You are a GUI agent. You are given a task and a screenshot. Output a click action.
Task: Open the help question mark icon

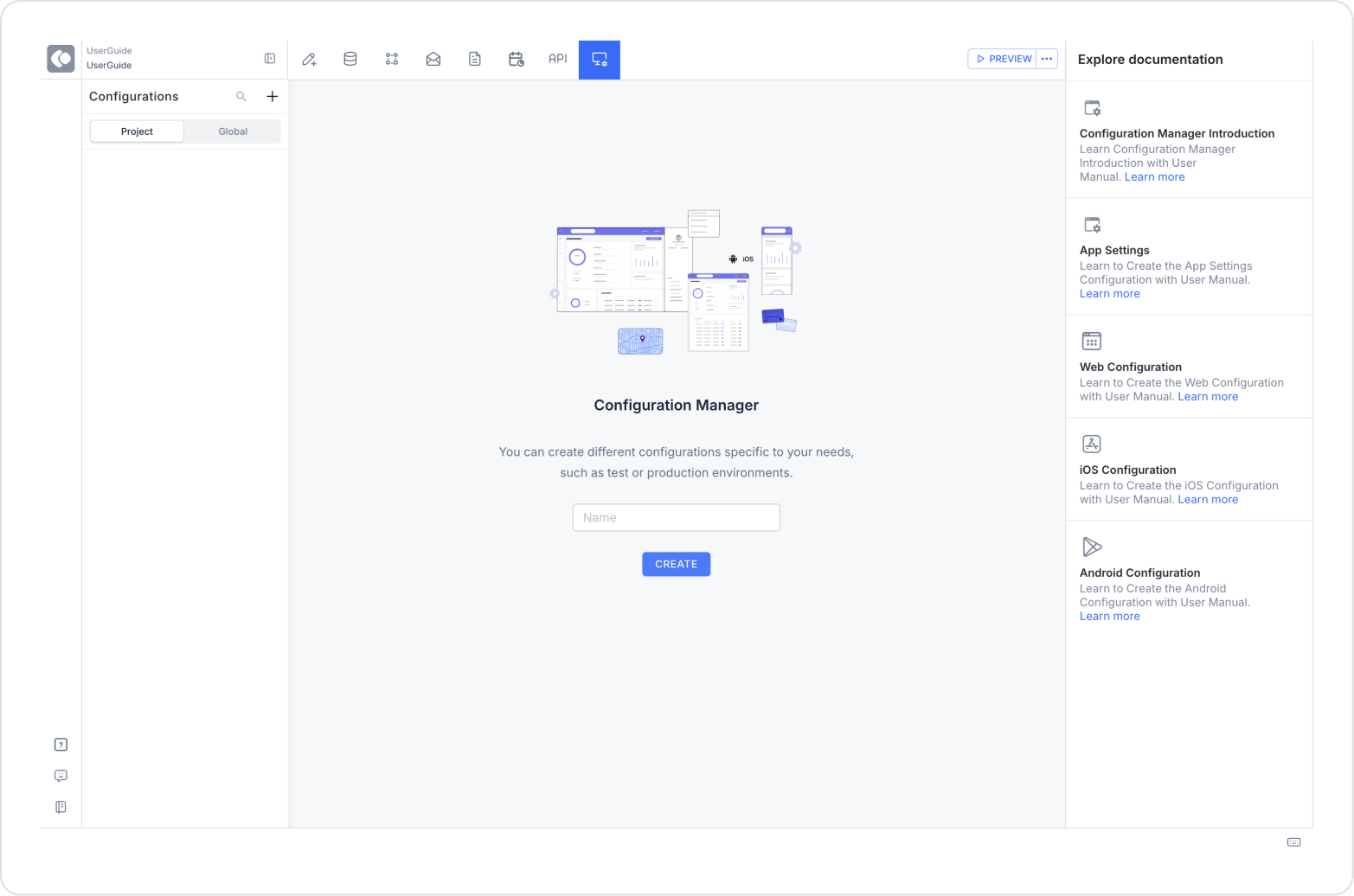(x=61, y=745)
